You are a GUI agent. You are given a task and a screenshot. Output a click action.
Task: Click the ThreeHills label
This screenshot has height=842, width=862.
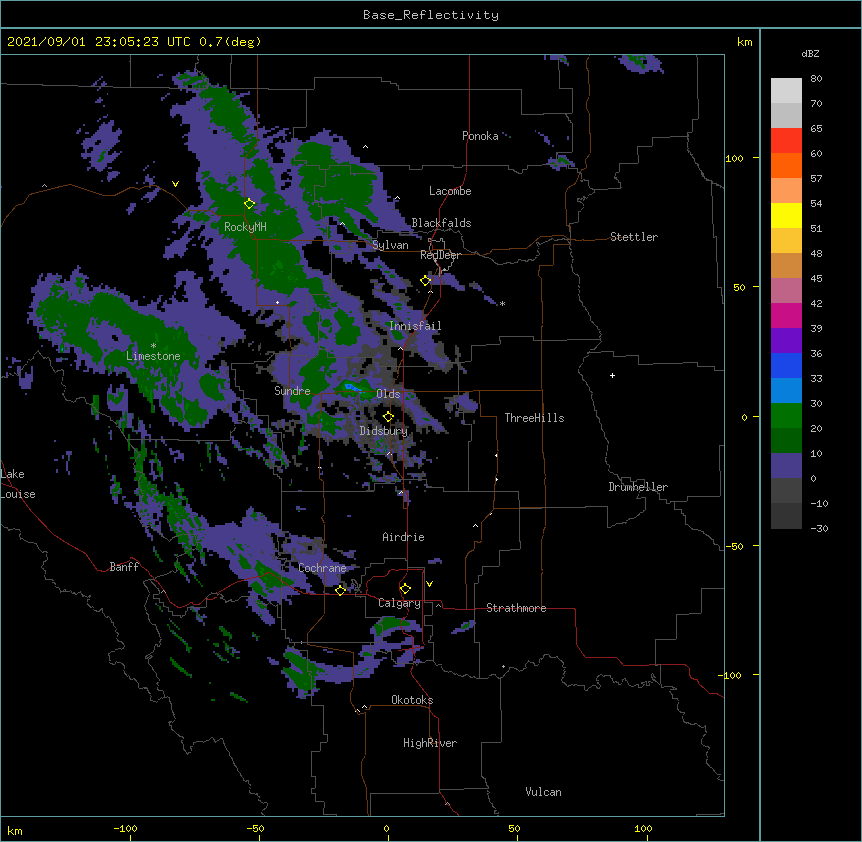tap(534, 418)
